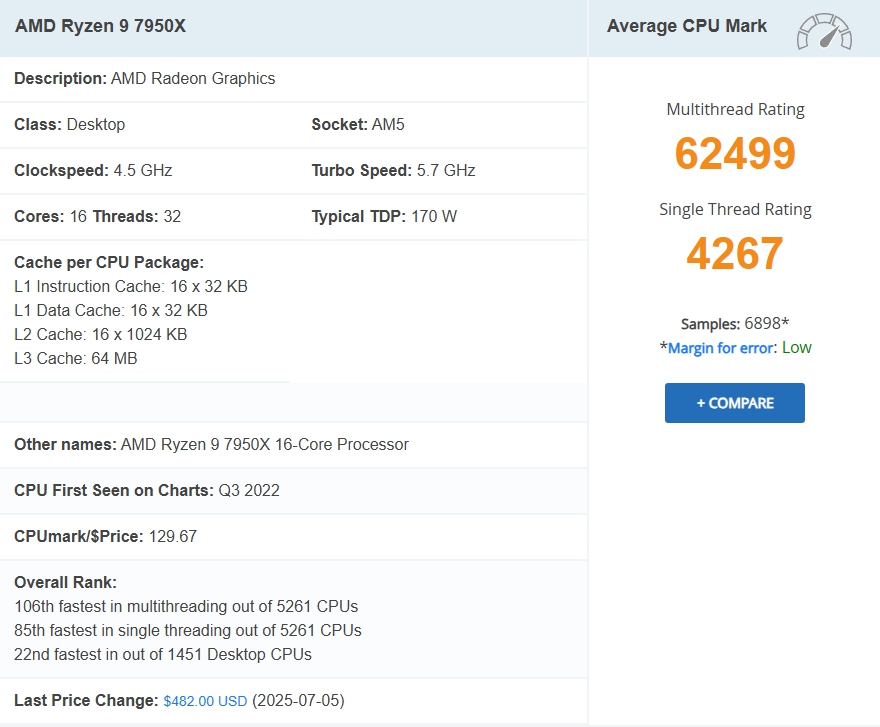880x727 pixels.
Task: Click the Cores: 16 value
Action: coord(51,217)
